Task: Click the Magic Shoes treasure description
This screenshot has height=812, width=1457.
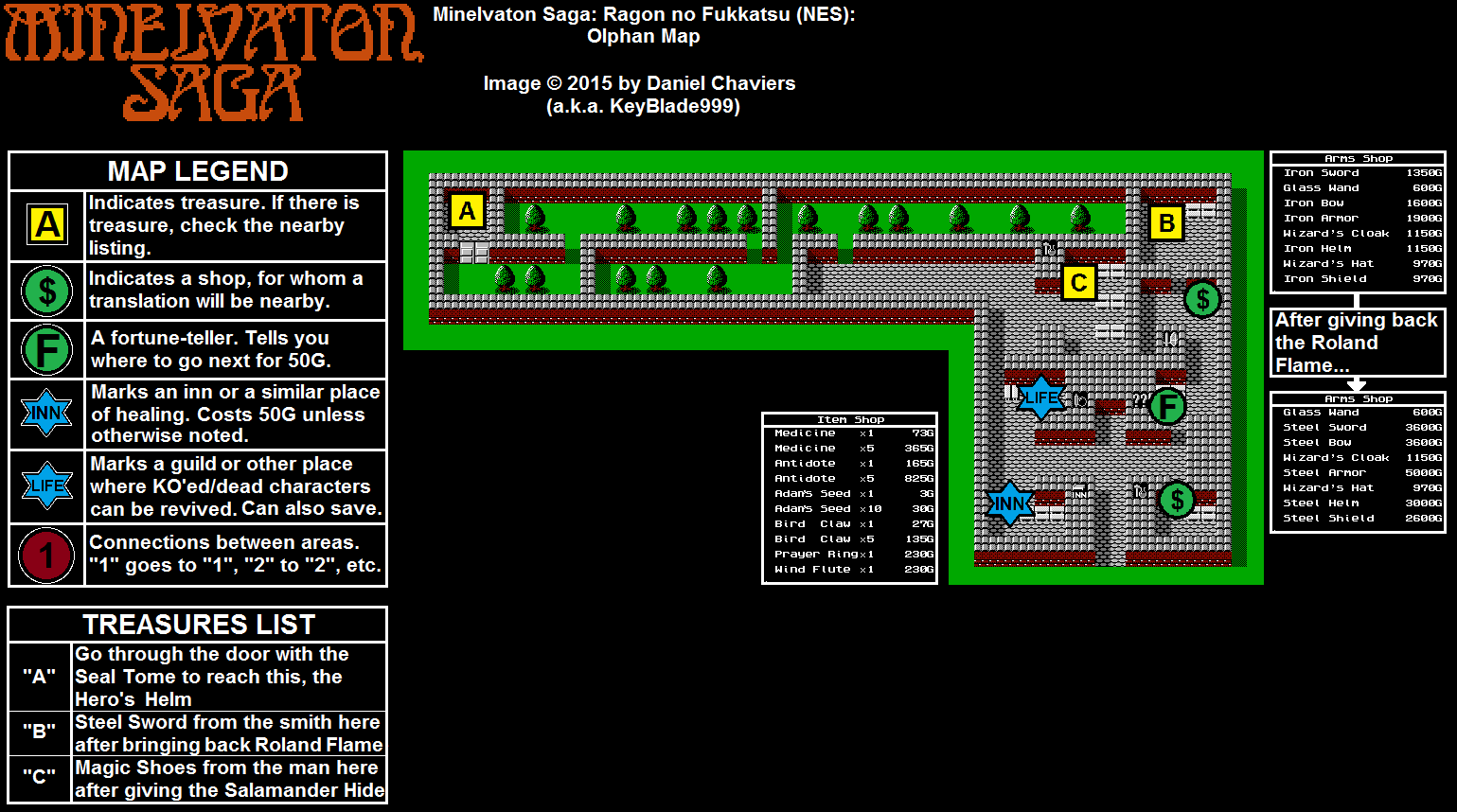Action: pos(229,779)
